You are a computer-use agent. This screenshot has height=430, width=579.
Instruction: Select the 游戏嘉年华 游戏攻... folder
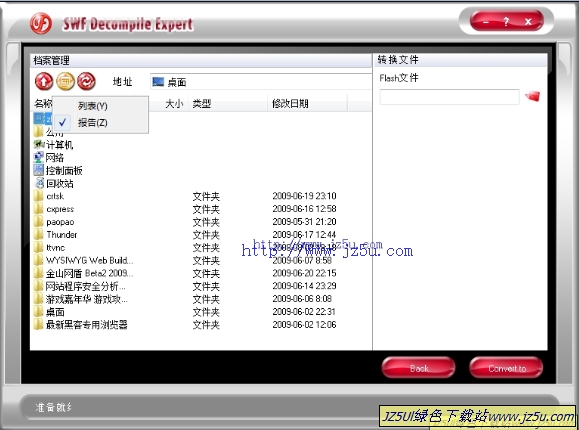[87, 299]
